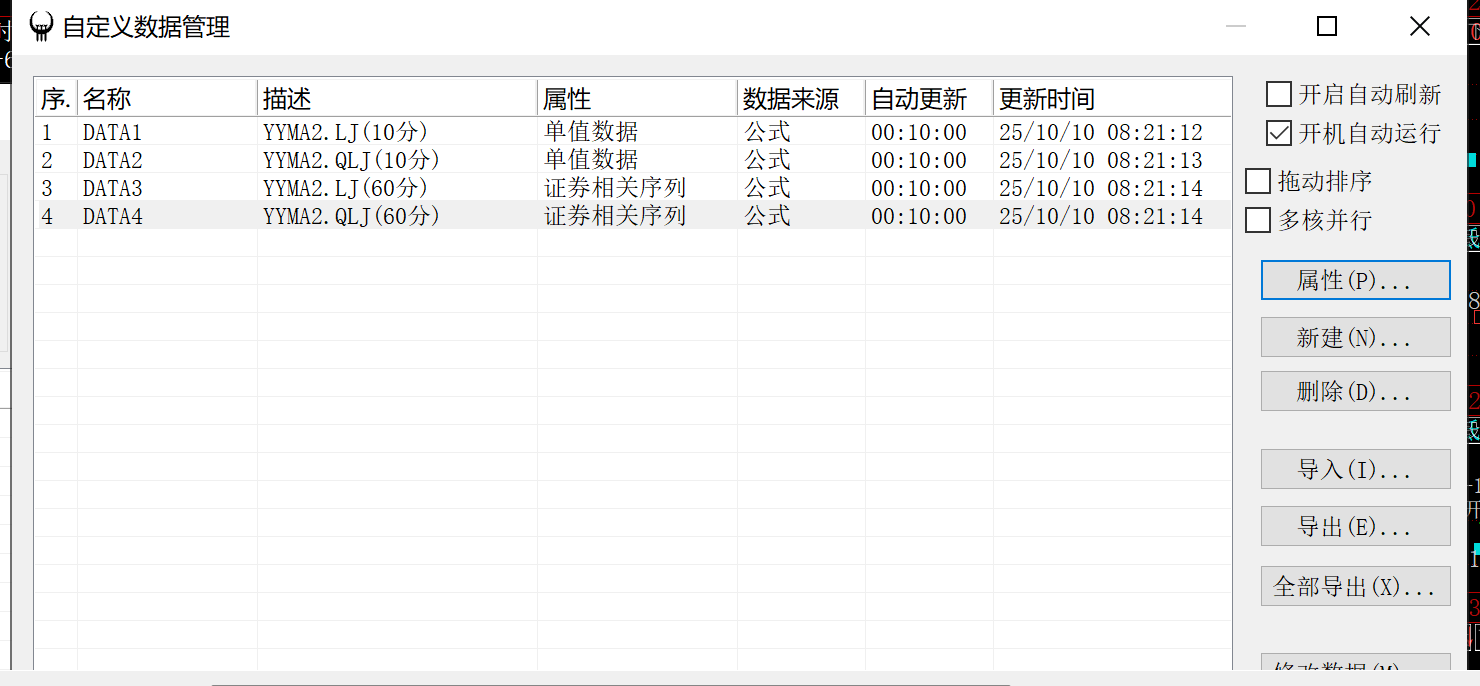
Task: Select the DATA1 row name
Action: pos(113,132)
